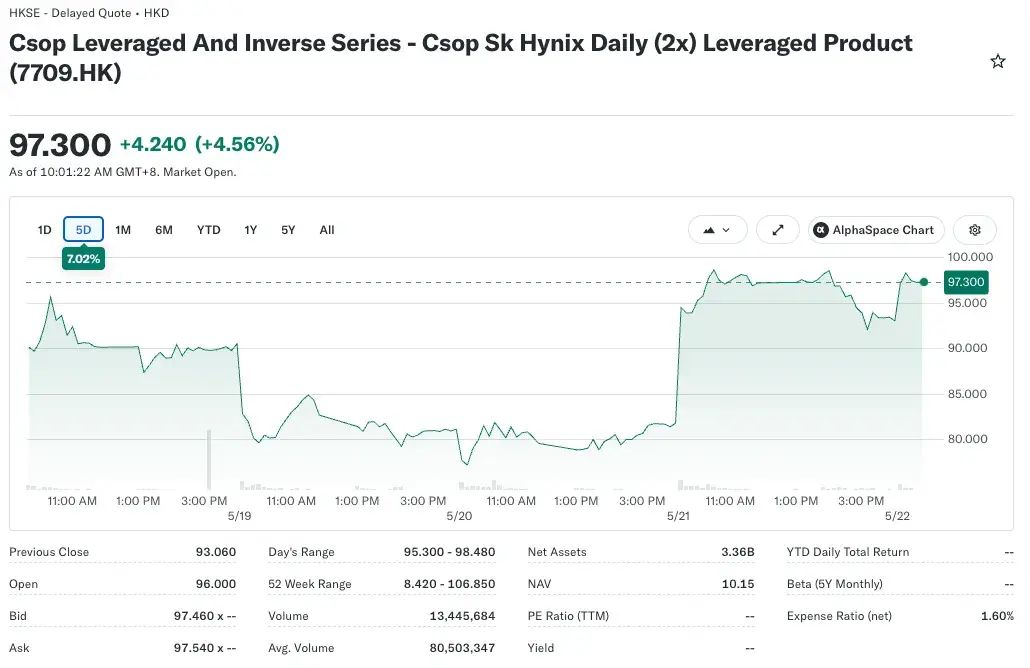Click the Yield label
The height and width of the screenshot is (668, 1030).
(541, 648)
